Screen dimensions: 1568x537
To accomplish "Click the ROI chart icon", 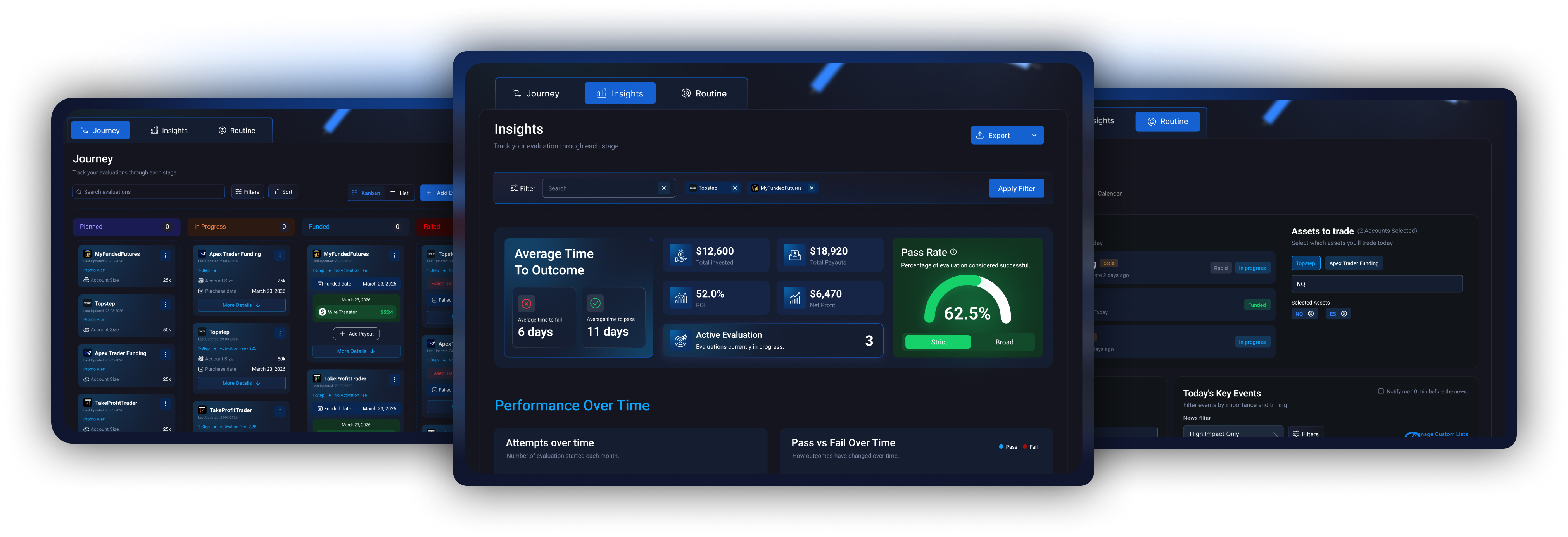I will (x=680, y=298).
